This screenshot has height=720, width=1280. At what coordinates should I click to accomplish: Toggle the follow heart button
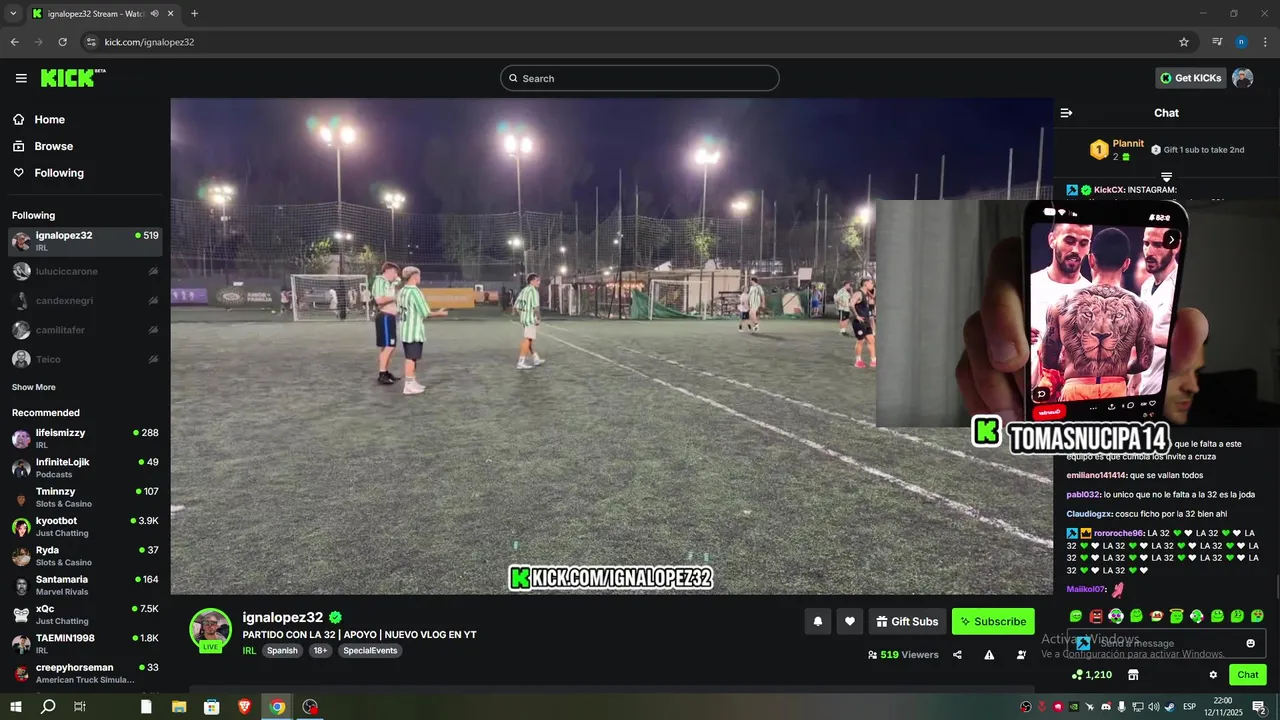click(x=849, y=621)
